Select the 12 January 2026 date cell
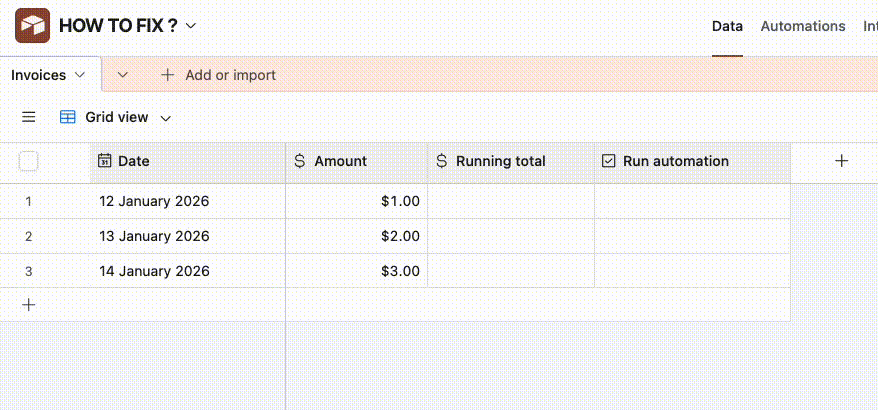Image resolution: width=878 pixels, height=410 pixels. pyautogui.click(x=187, y=201)
